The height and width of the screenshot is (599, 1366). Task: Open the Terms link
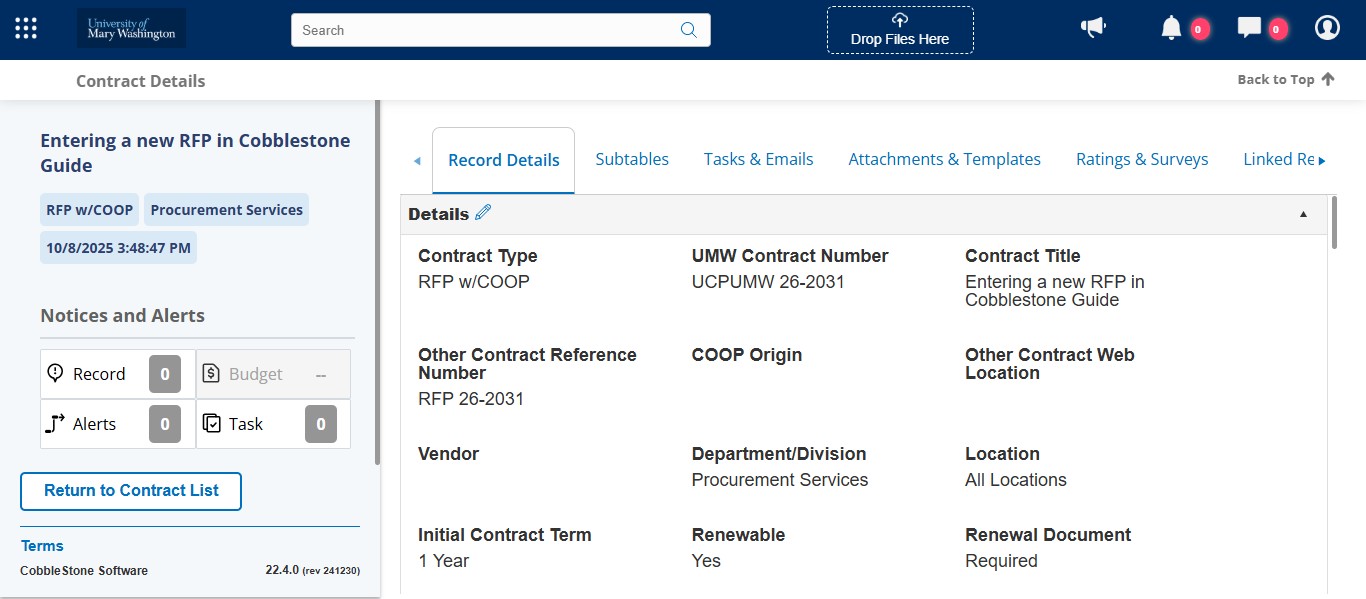[x=42, y=545]
